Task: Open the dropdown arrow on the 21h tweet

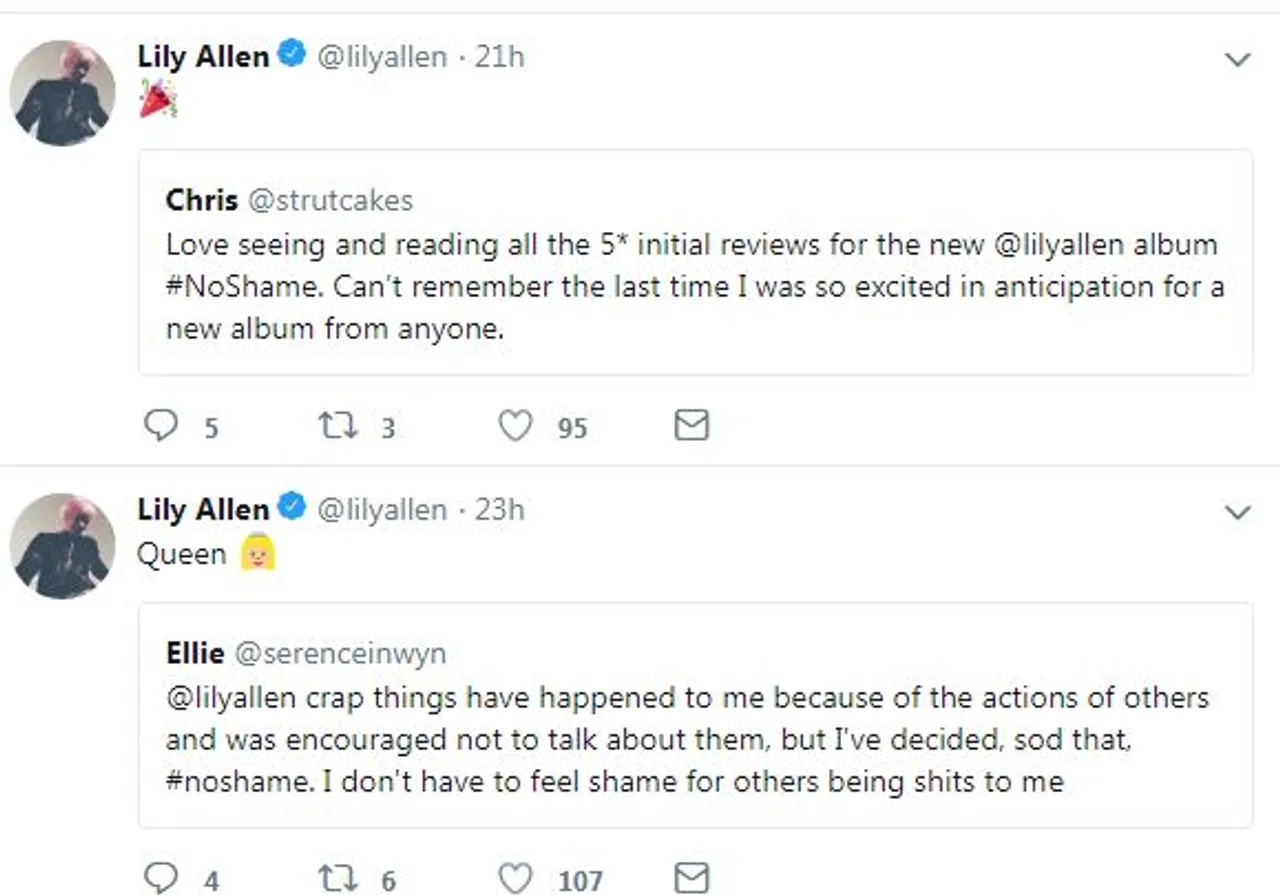Action: click(1238, 60)
